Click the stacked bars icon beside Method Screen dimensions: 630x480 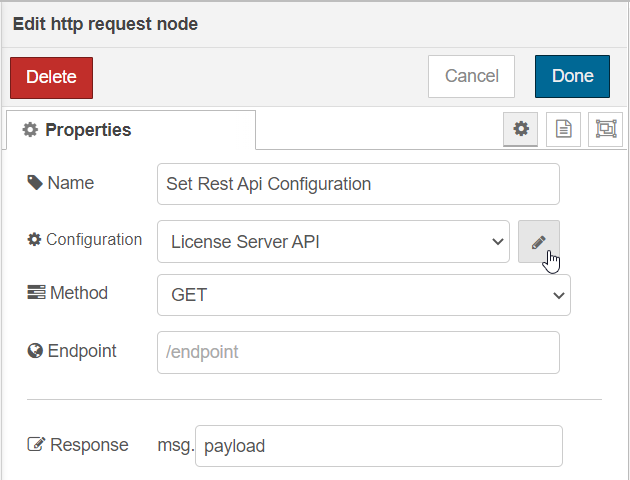36,292
